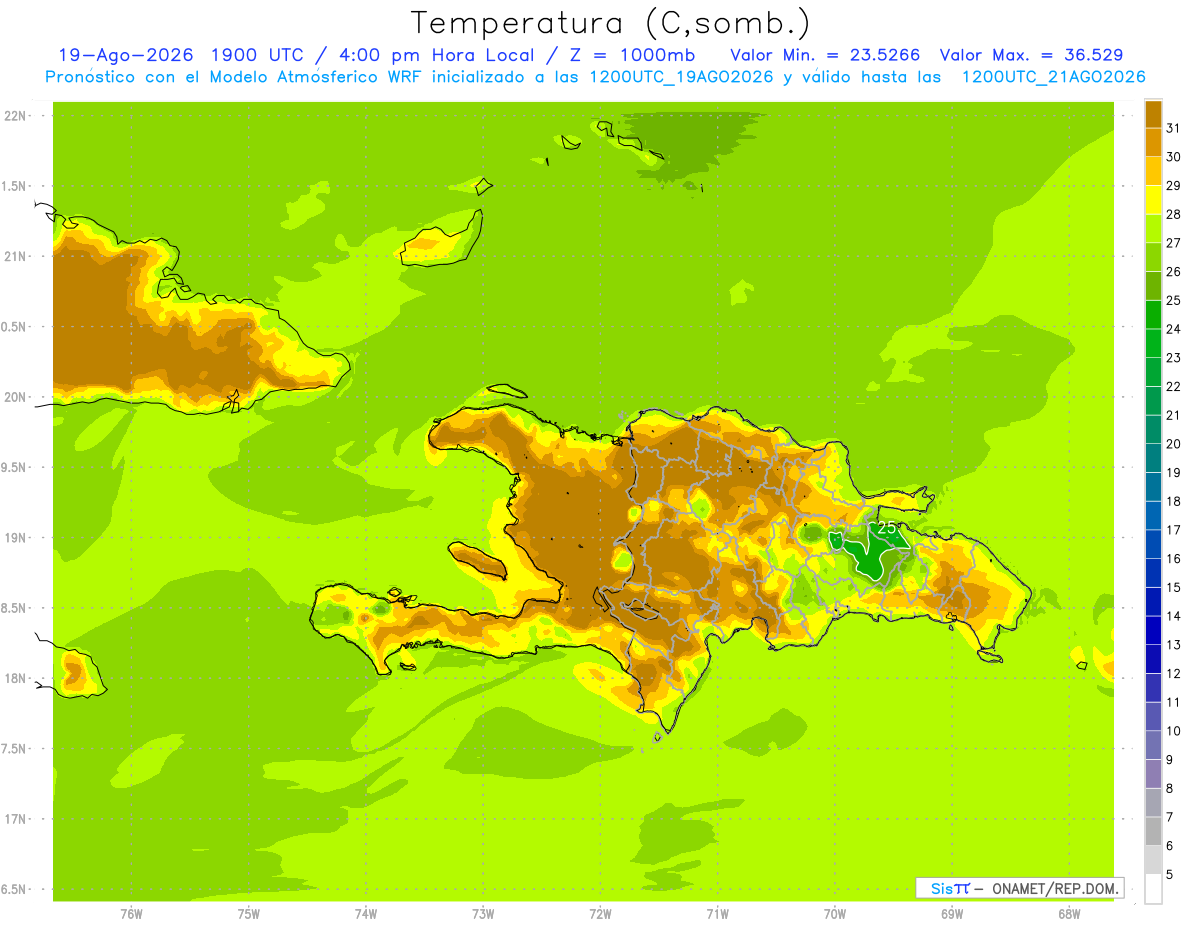Click the 'Temperatura (C,somb.)' map title

pos(610,24)
